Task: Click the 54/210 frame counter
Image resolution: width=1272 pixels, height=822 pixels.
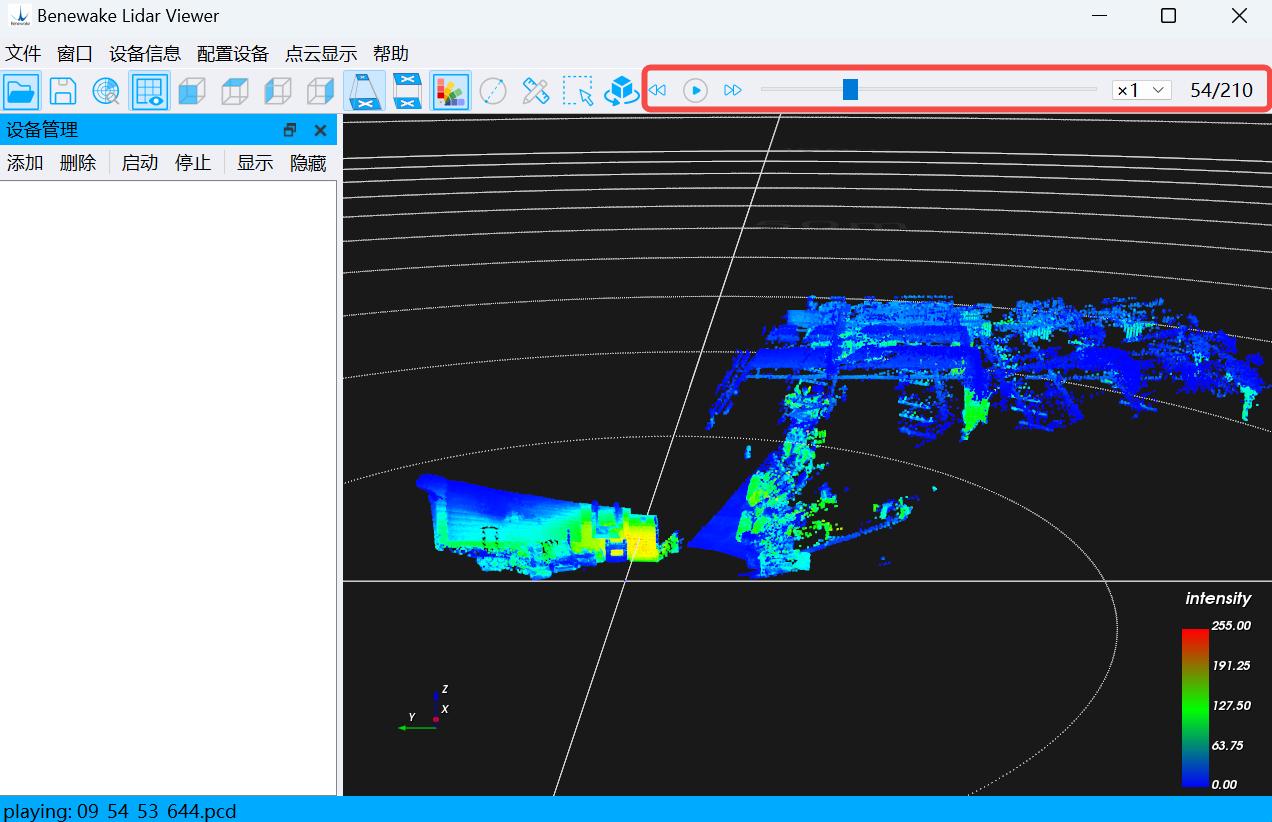Action: [x=1221, y=90]
